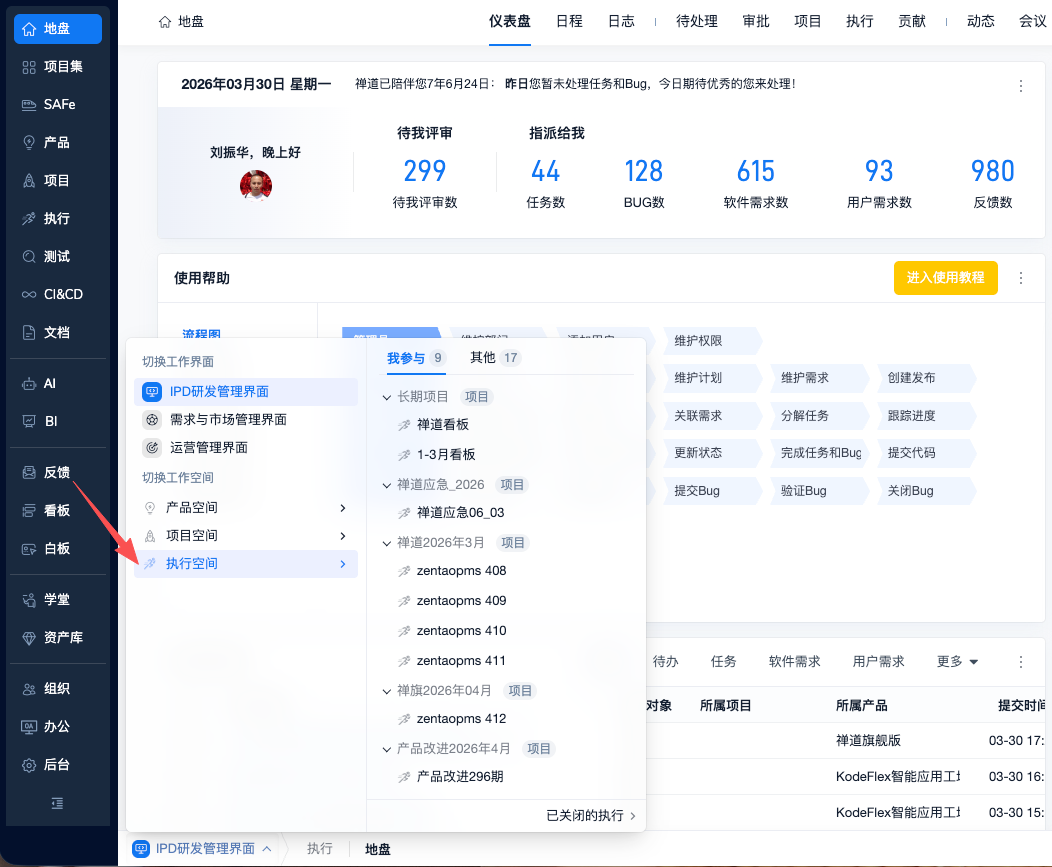Screen dimensions: 1052x867
Task: Switch to the 日程 top tab
Action: click(x=569, y=21)
